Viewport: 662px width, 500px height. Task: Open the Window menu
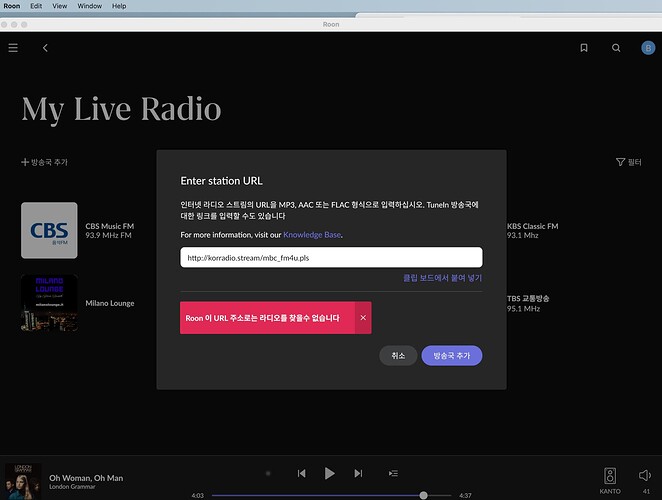click(x=90, y=6)
